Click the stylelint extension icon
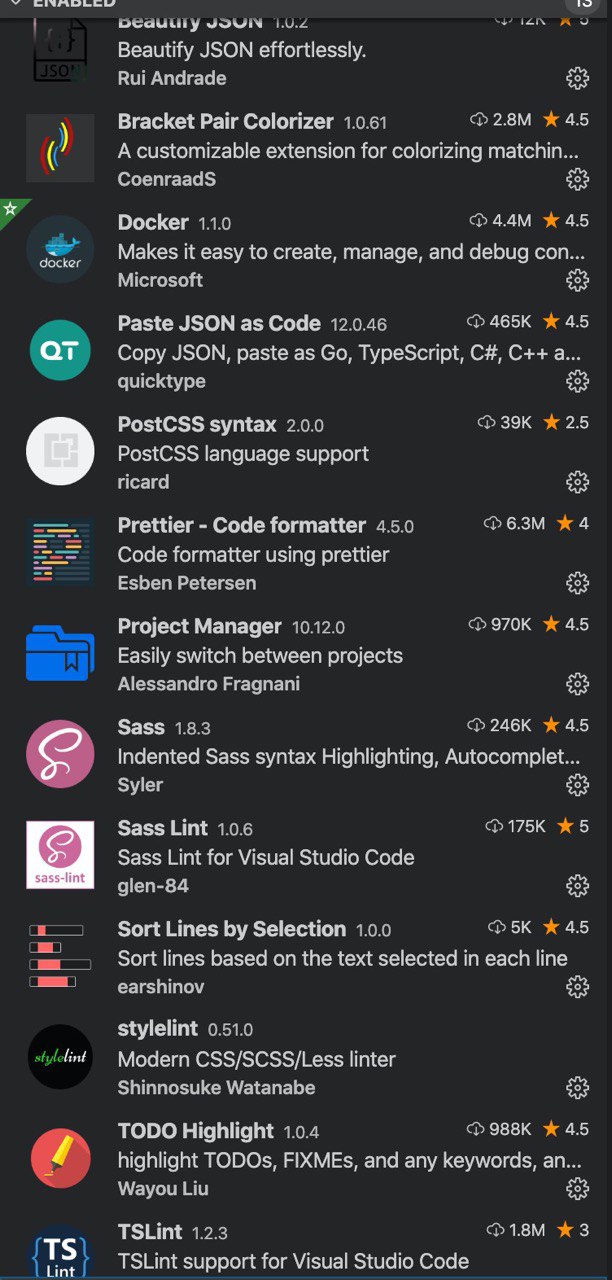612x1280 pixels. [60, 1057]
